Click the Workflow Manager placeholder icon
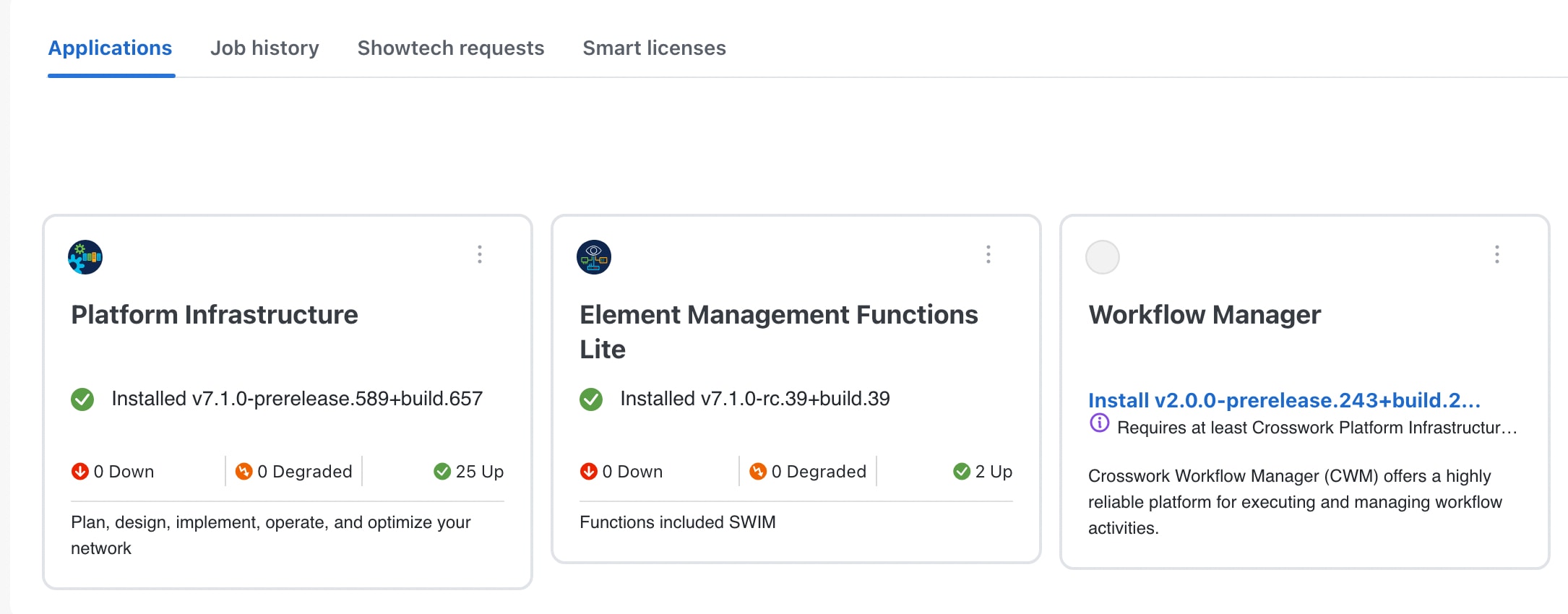The image size is (1568, 614). 1103,257
